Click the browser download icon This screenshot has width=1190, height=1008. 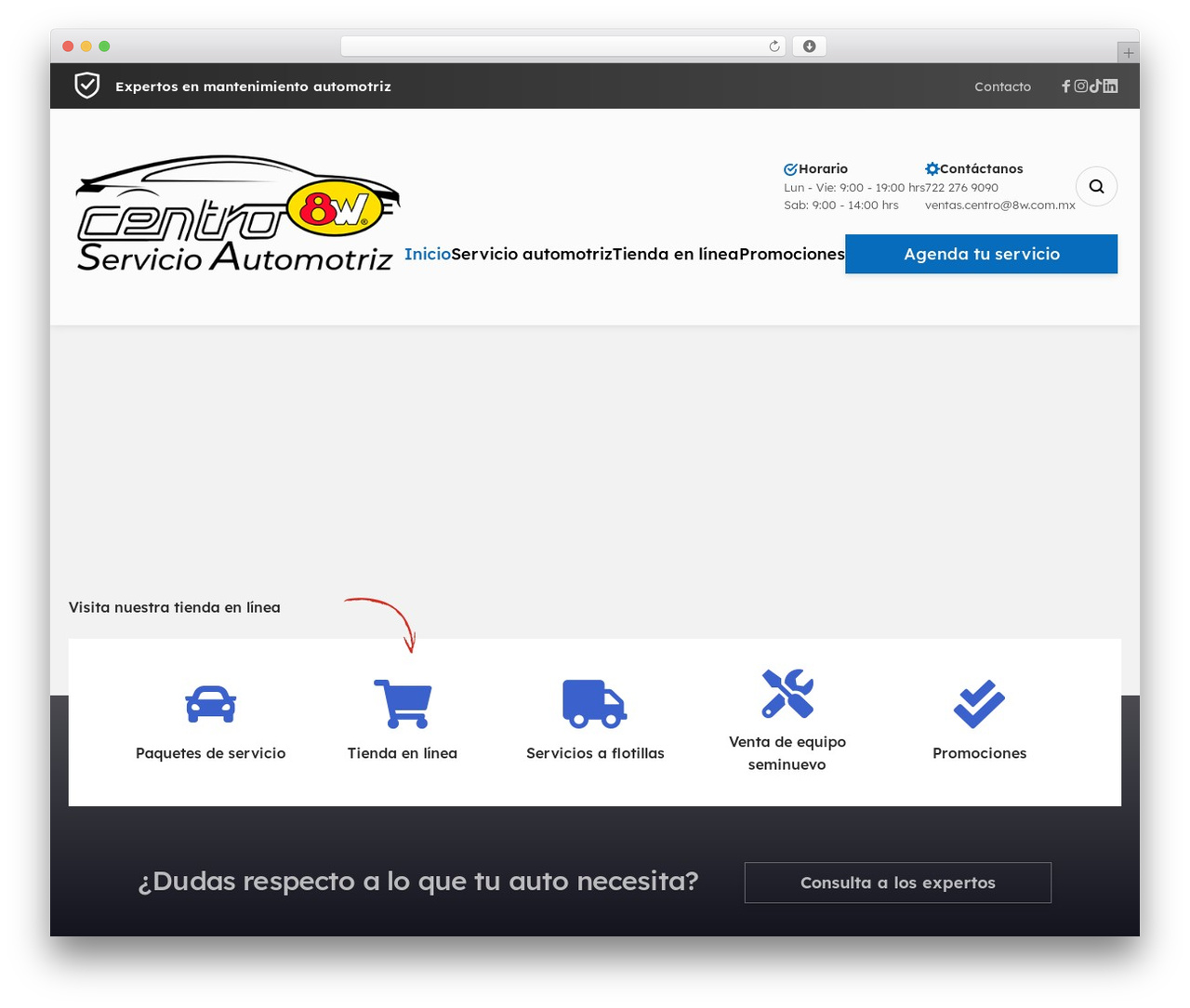[x=810, y=46]
